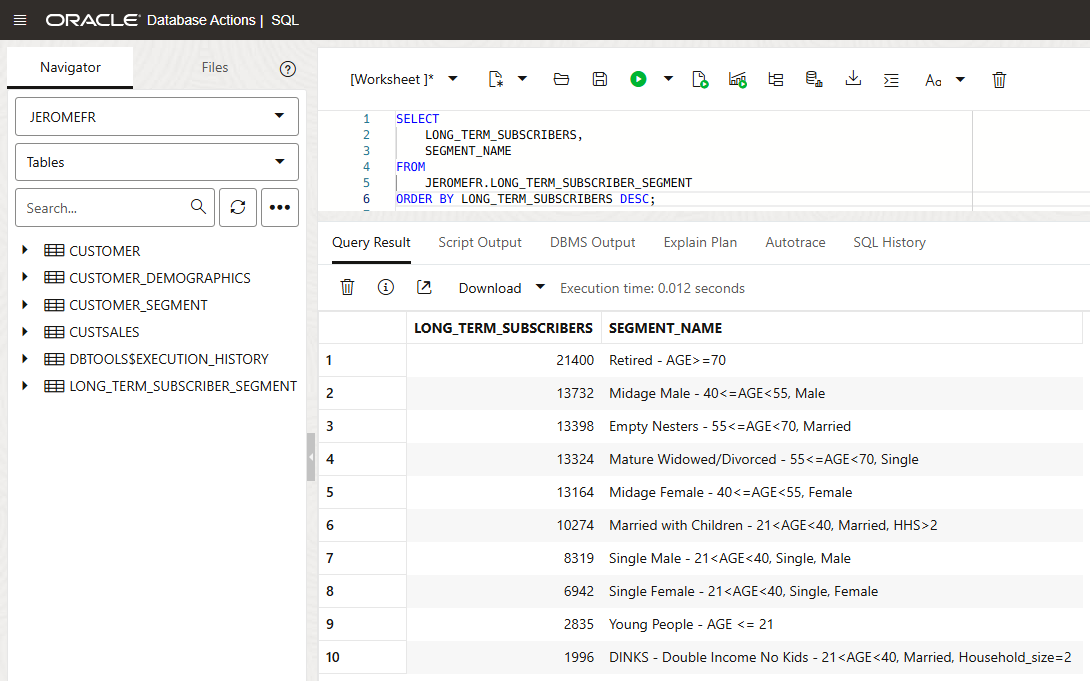Click the Save worksheet icon
The image size is (1090, 681).
[599, 79]
